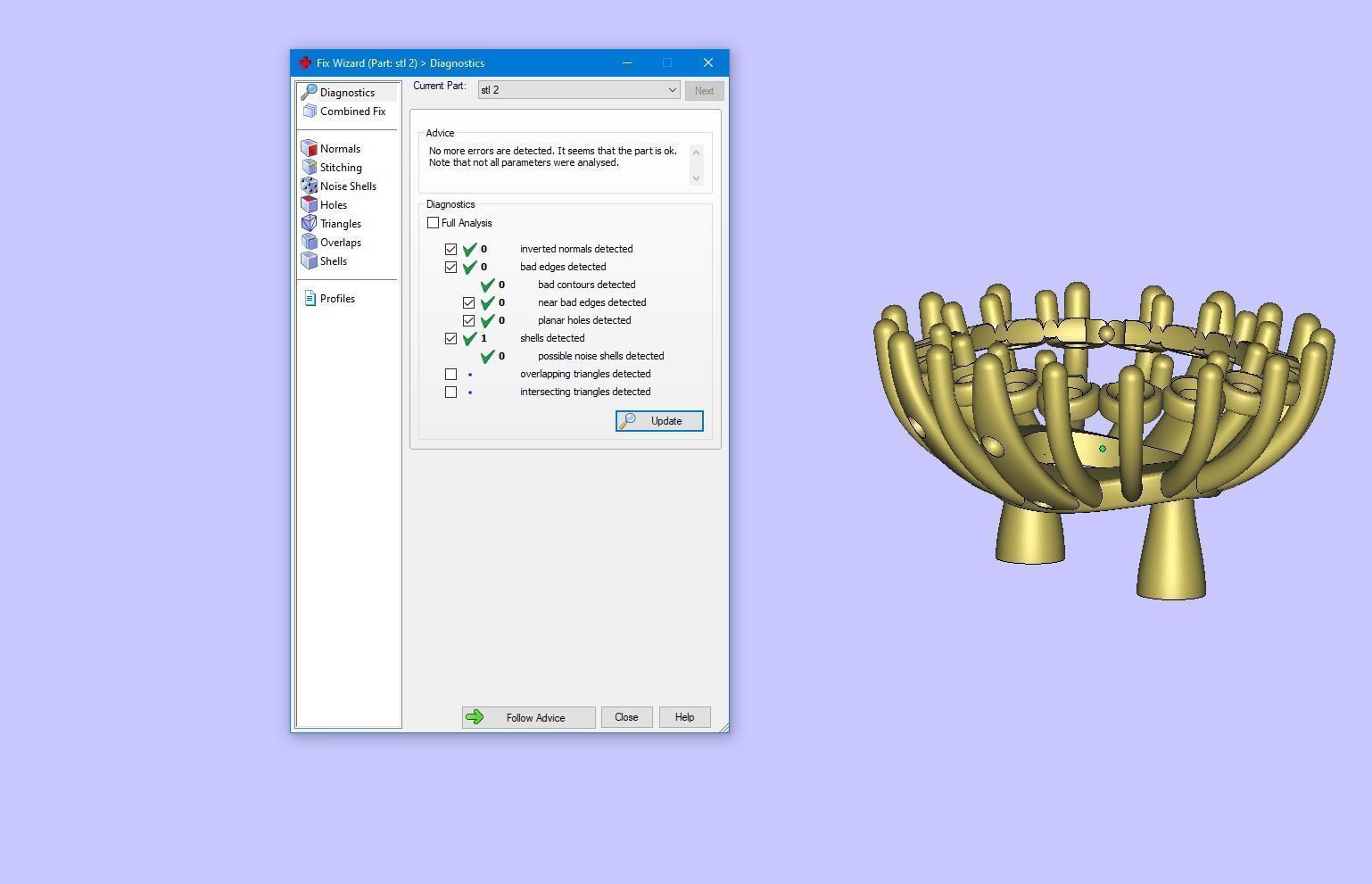Click the Profiles document icon

(310, 299)
